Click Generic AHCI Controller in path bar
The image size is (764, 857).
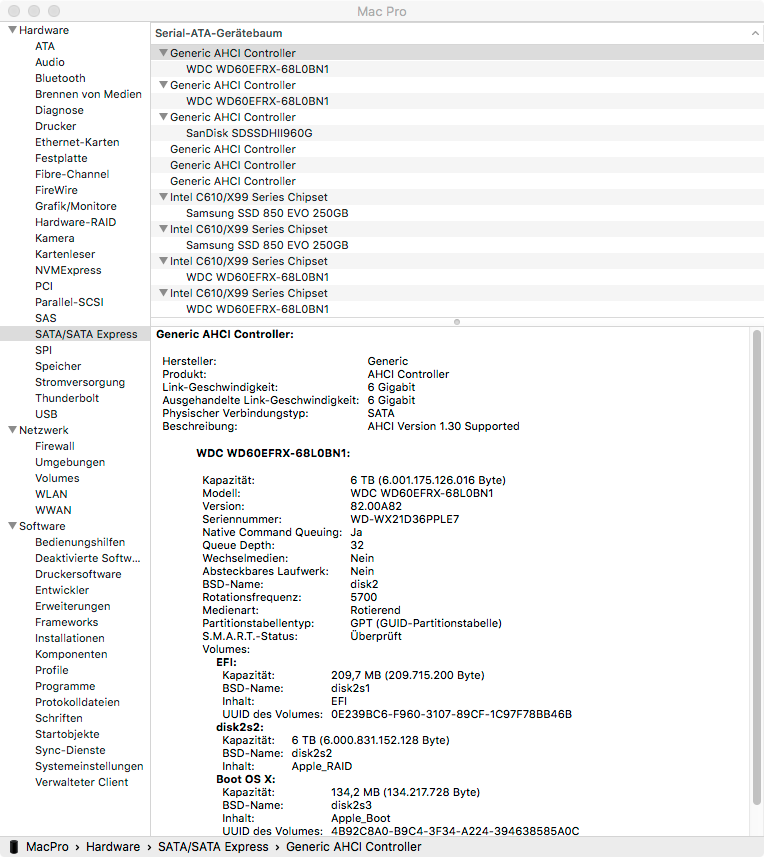[x=354, y=847]
